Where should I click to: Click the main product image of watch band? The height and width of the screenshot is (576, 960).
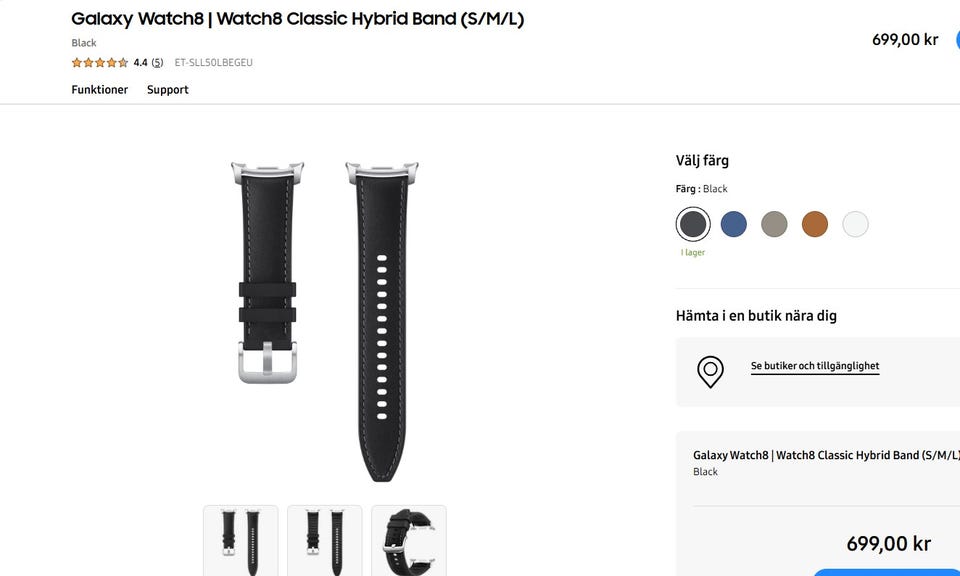click(x=324, y=321)
